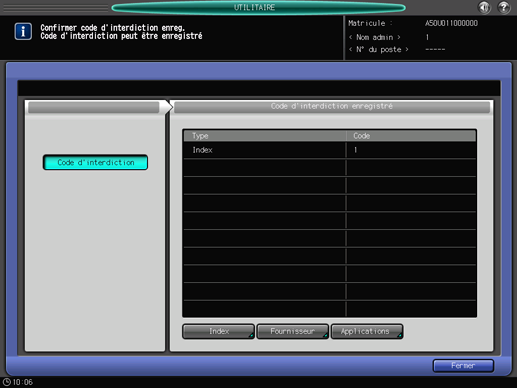
Task: Open help with the question mark icon
Action: click(504, 7)
